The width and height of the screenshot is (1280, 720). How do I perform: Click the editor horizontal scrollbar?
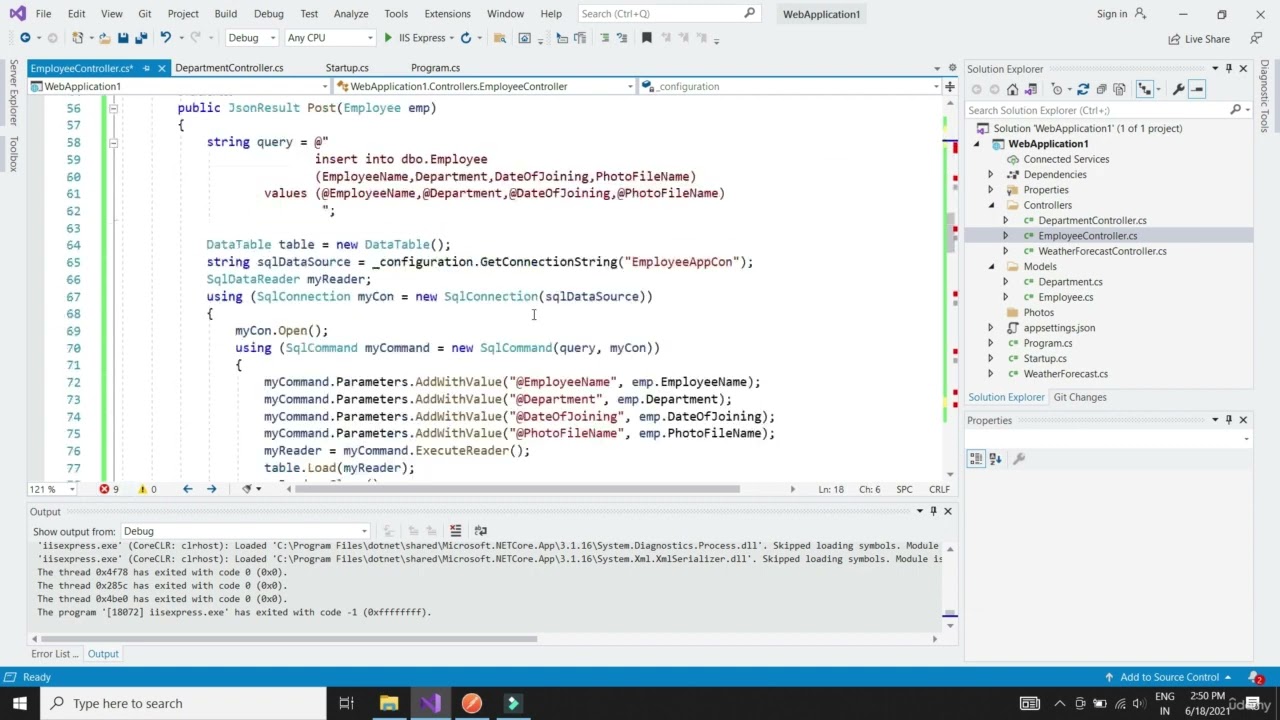pos(517,489)
